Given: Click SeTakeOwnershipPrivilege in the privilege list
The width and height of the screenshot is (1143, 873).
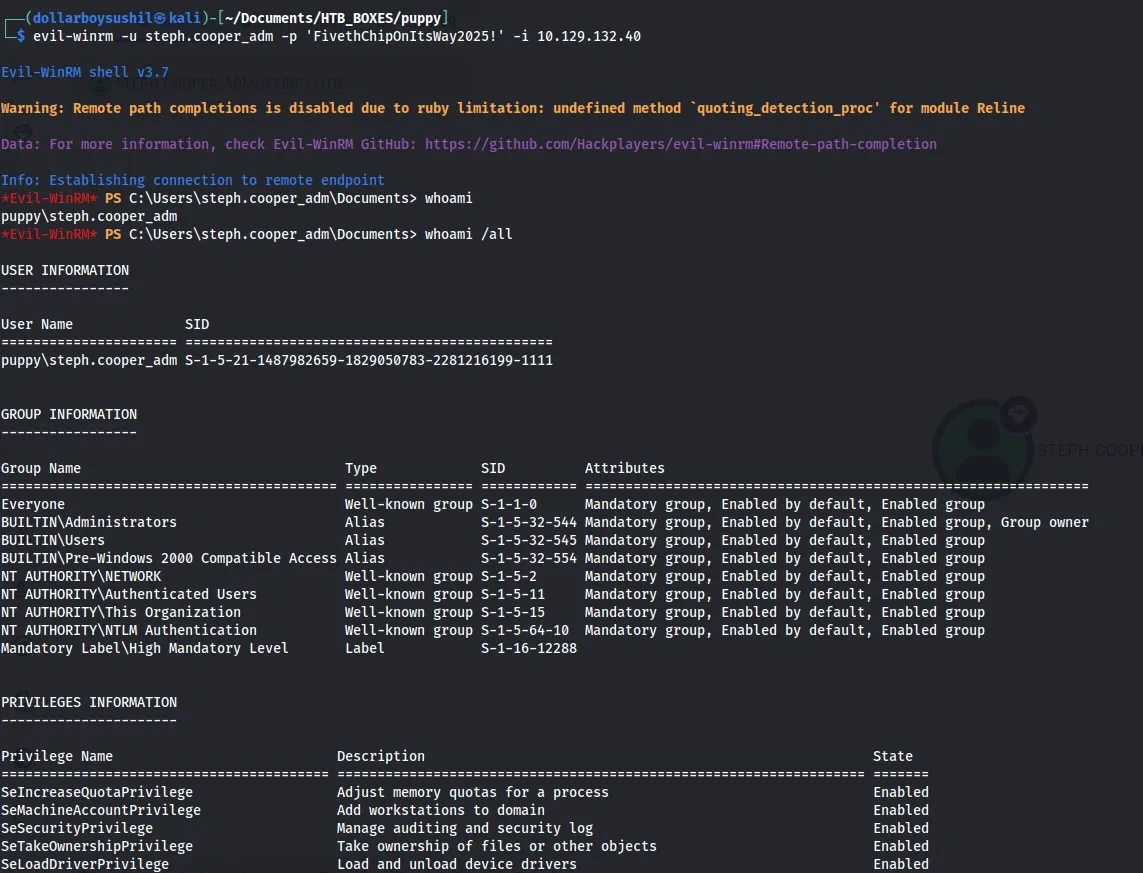Looking at the screenshot, I should tap(97, 846).
